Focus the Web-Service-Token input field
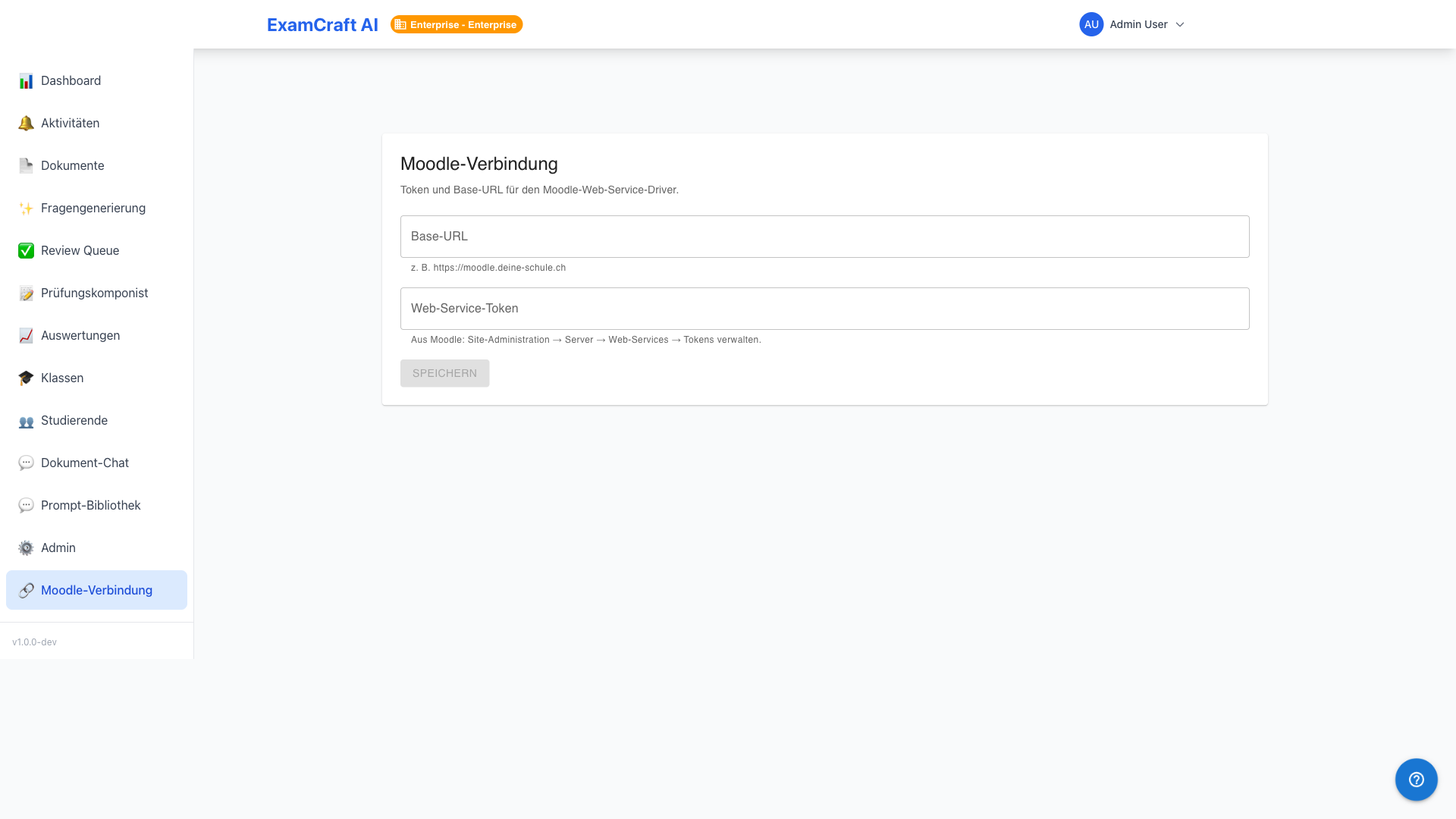 tap(824, 309)
